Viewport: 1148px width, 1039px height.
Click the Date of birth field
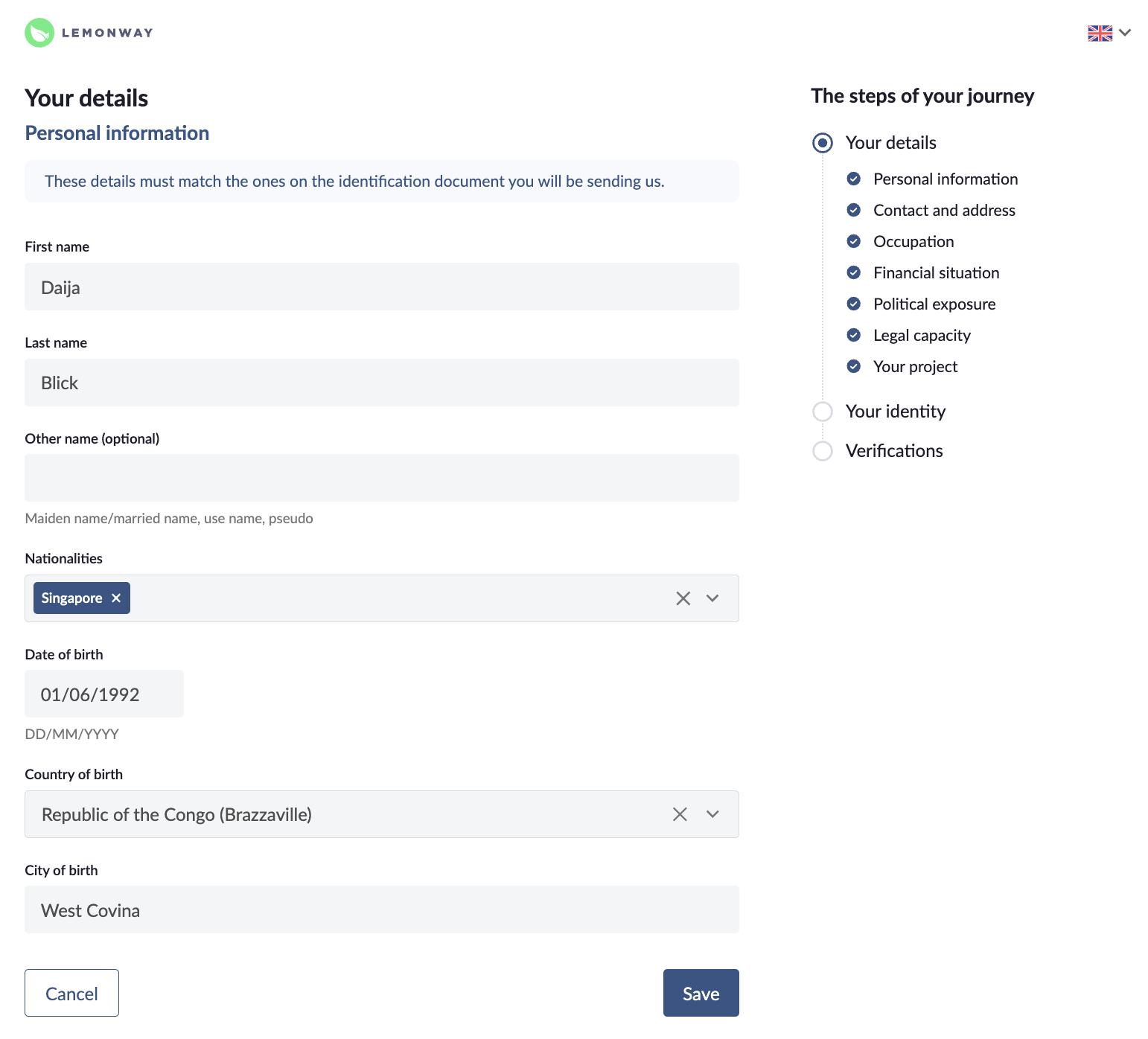(x=104, y=694)
